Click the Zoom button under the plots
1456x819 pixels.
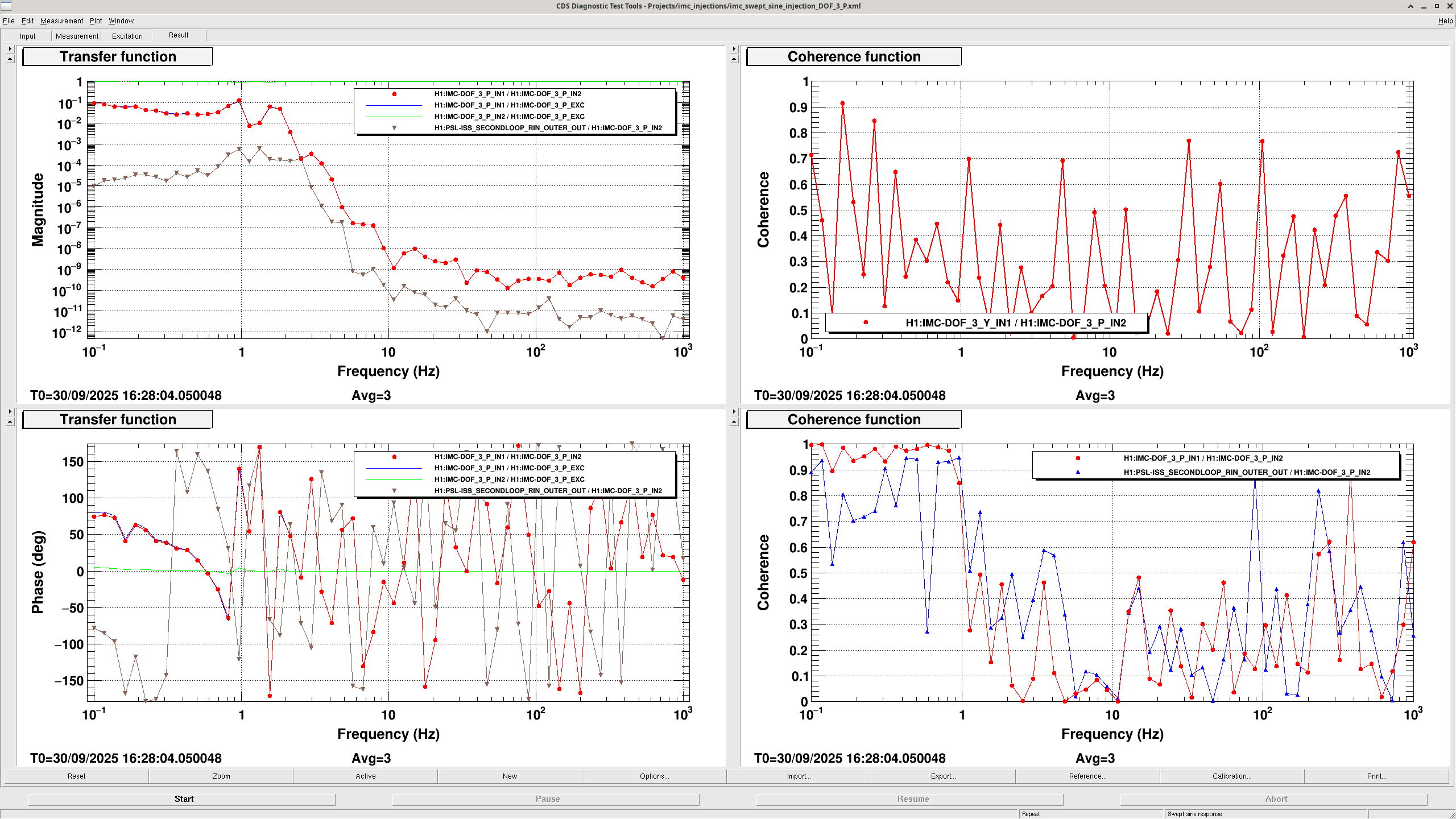click(x=221, y=776)
